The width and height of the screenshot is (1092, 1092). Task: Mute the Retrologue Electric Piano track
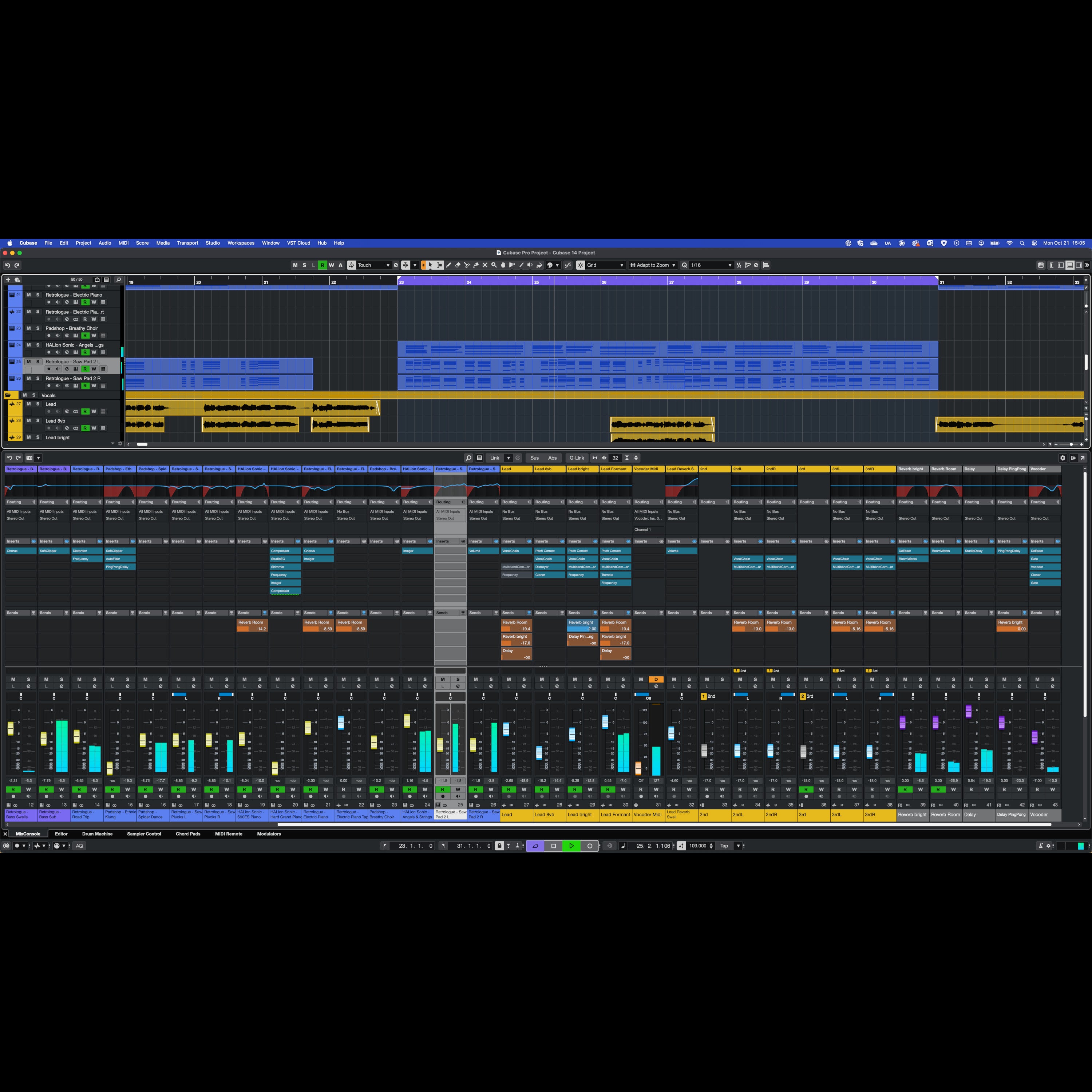coord(29,295)
